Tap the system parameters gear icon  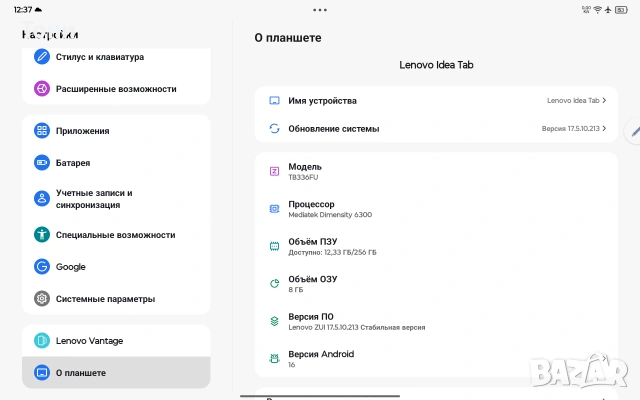42,299
